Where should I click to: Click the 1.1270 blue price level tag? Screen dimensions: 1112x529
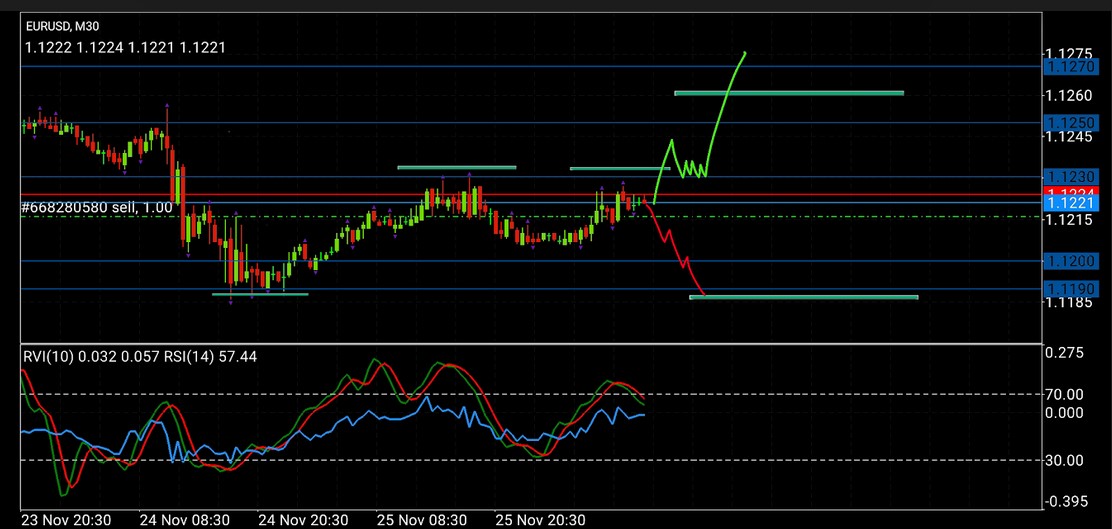pos(1071,67)
